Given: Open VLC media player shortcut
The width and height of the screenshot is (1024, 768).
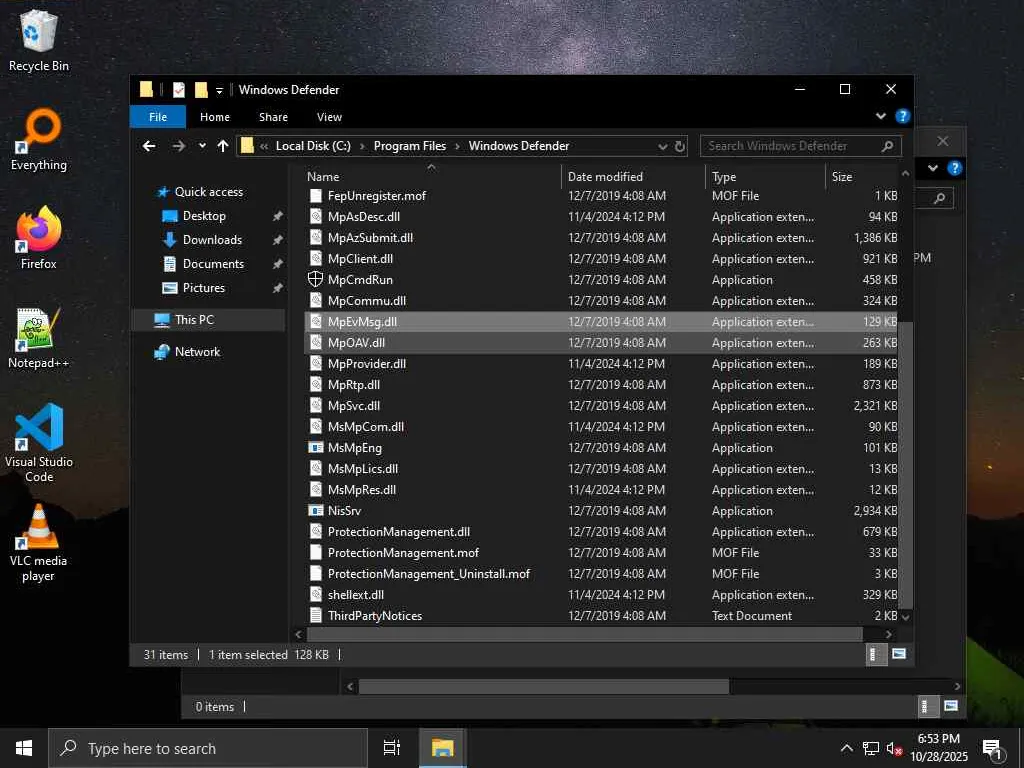Looking at the screenshot, I should (39, 543).
